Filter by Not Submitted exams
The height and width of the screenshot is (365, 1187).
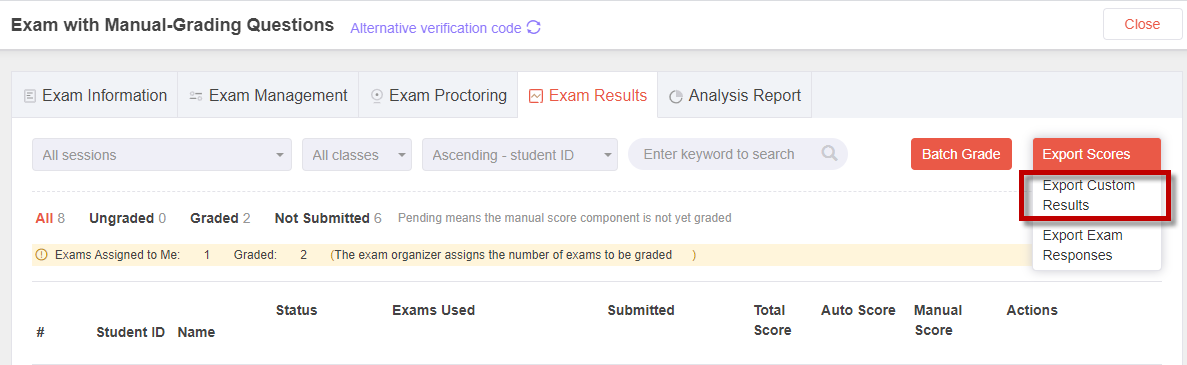click(x=328, y=218)
